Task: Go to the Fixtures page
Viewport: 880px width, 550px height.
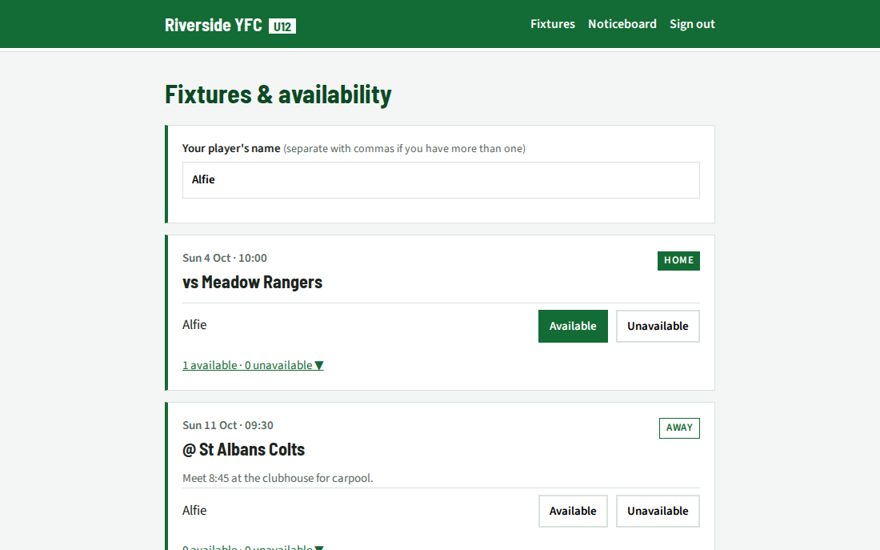Action: click(x=552, y=24)
